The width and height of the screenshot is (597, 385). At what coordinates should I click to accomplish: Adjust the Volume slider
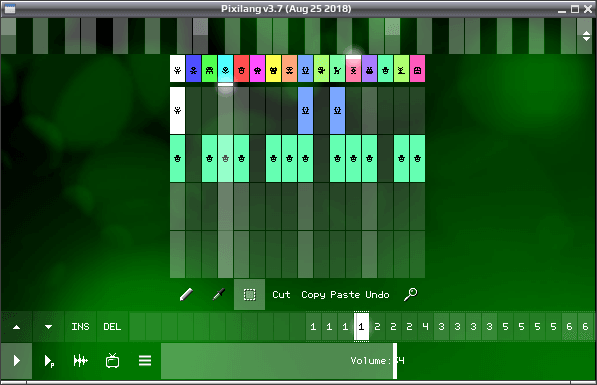pos(378,361)
